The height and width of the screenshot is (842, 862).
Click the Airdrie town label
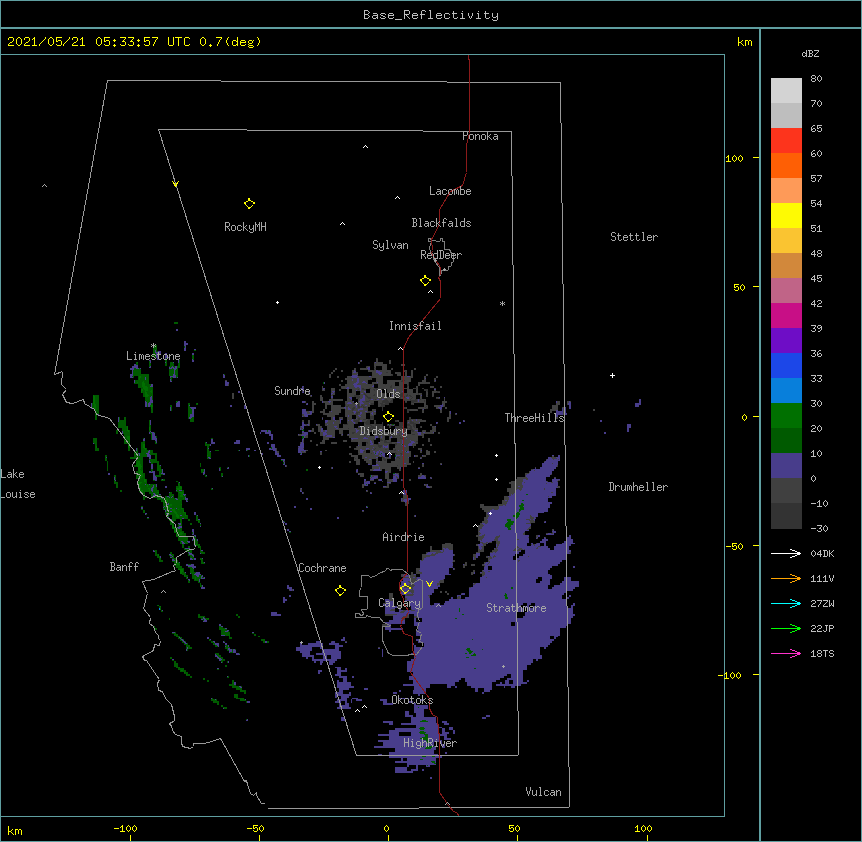coord(404,537)
